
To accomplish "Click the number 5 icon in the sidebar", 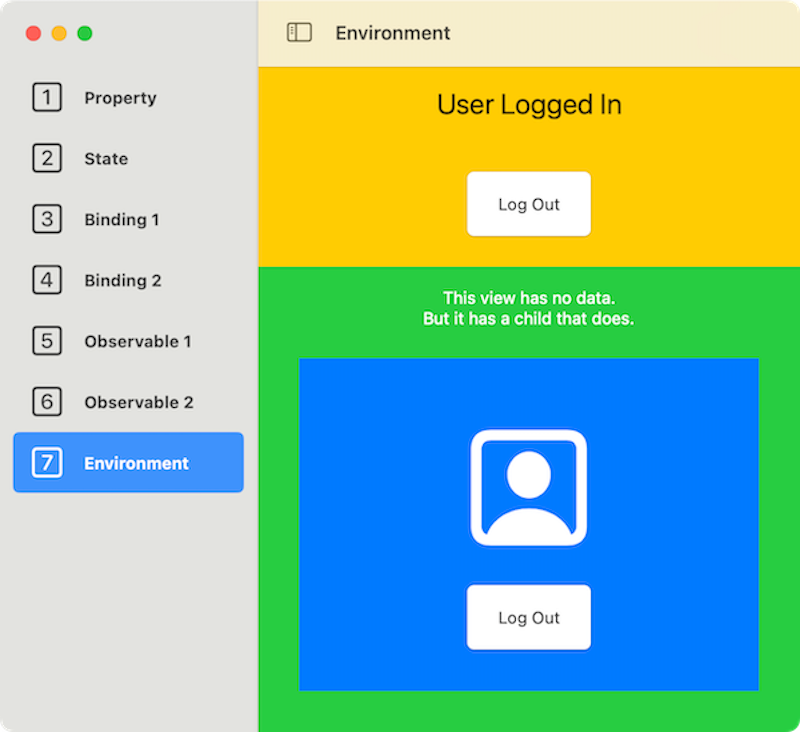I will pyautogui.click(x=47, y=342).
